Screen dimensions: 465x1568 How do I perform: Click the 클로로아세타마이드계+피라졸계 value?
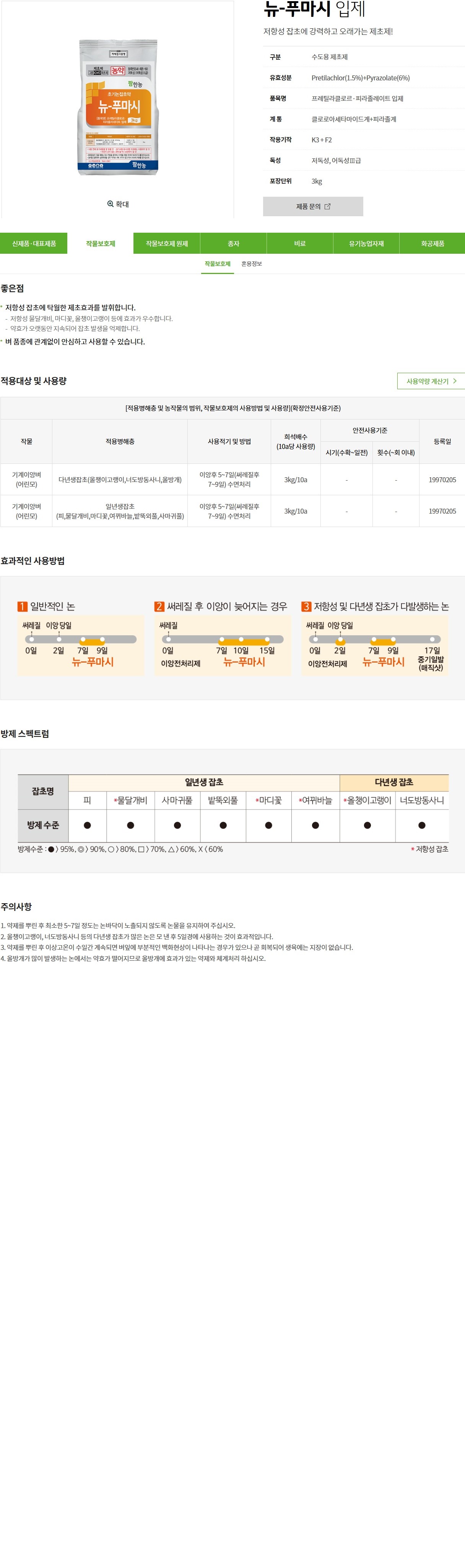pyautogui.click(x=354, y=119)
